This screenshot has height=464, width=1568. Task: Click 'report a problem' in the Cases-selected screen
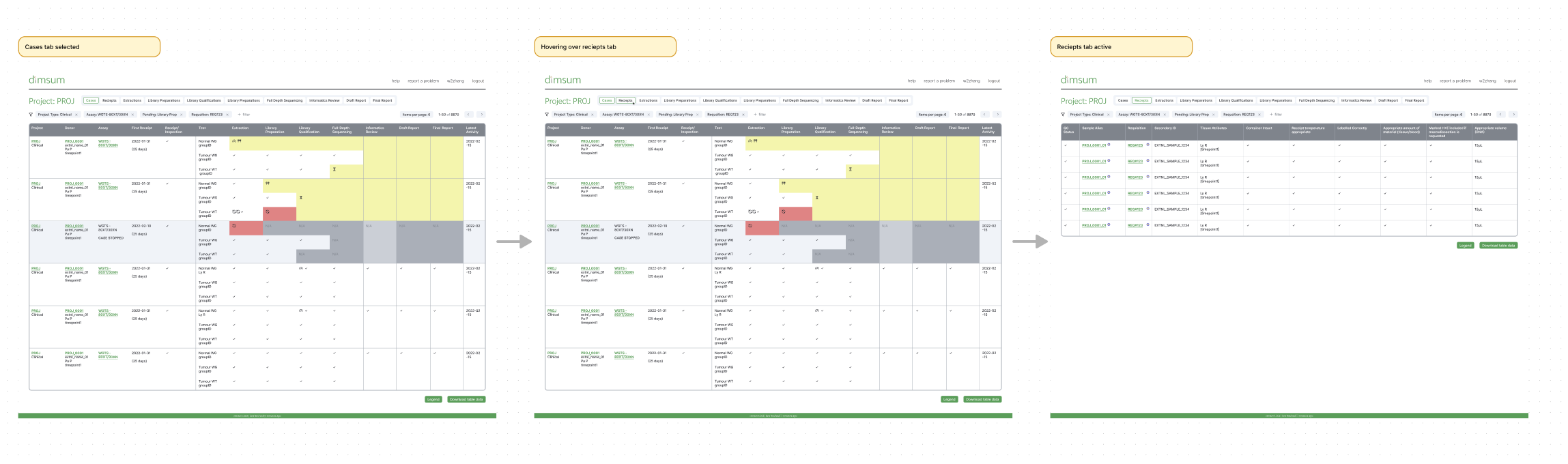coord(423,81)
